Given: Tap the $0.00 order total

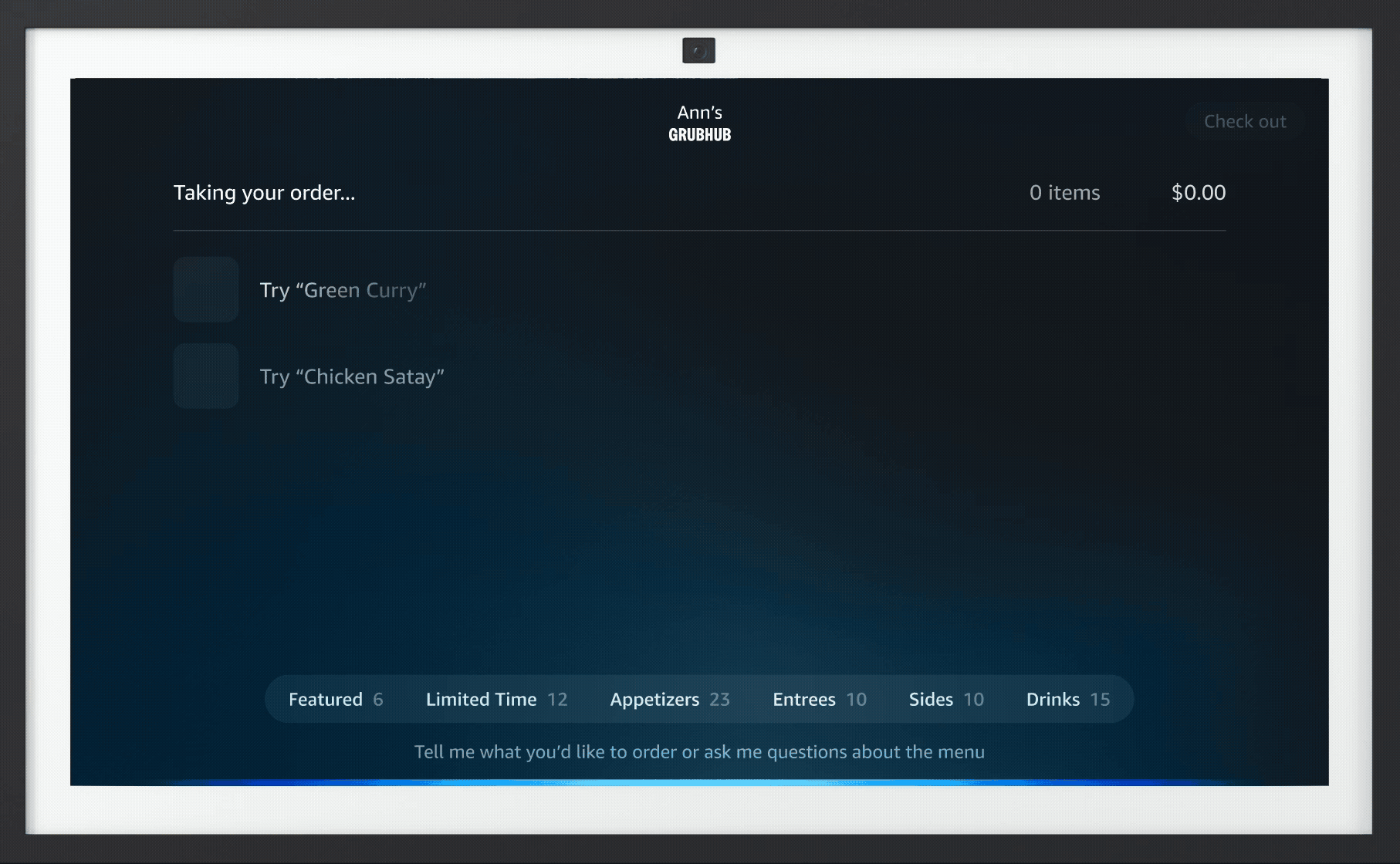Looking at the screenshot, I should click(x=1199, y=193).
